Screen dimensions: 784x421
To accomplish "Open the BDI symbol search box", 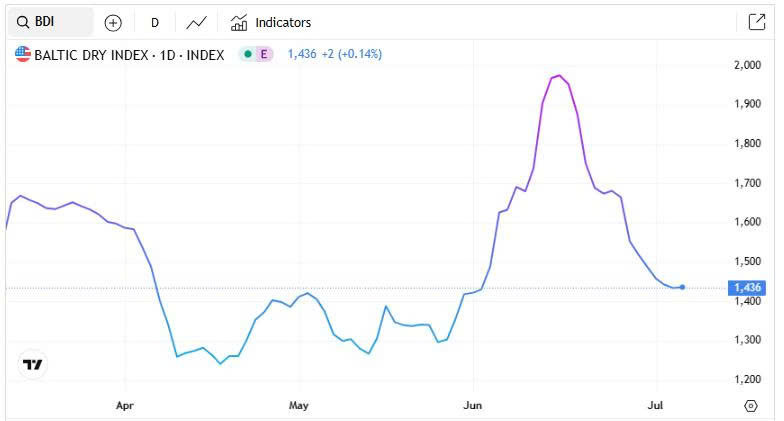I will coord(50,22).
